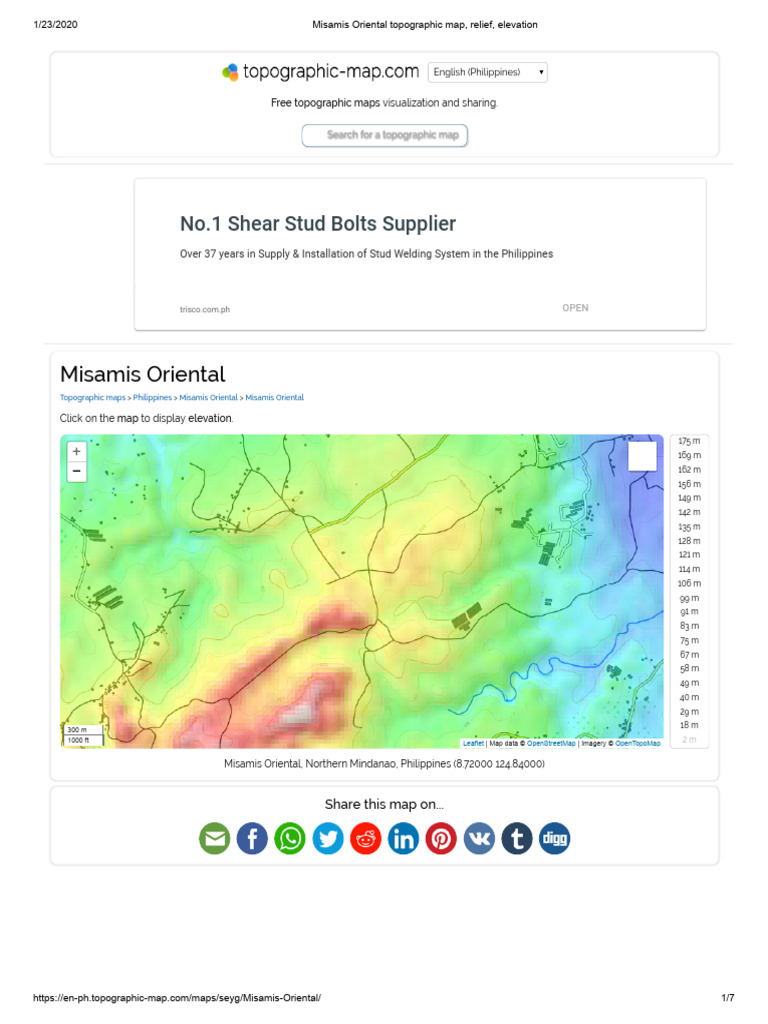Share map via Email icon
Screen dimensions: 768x1024
coord(214,839)
